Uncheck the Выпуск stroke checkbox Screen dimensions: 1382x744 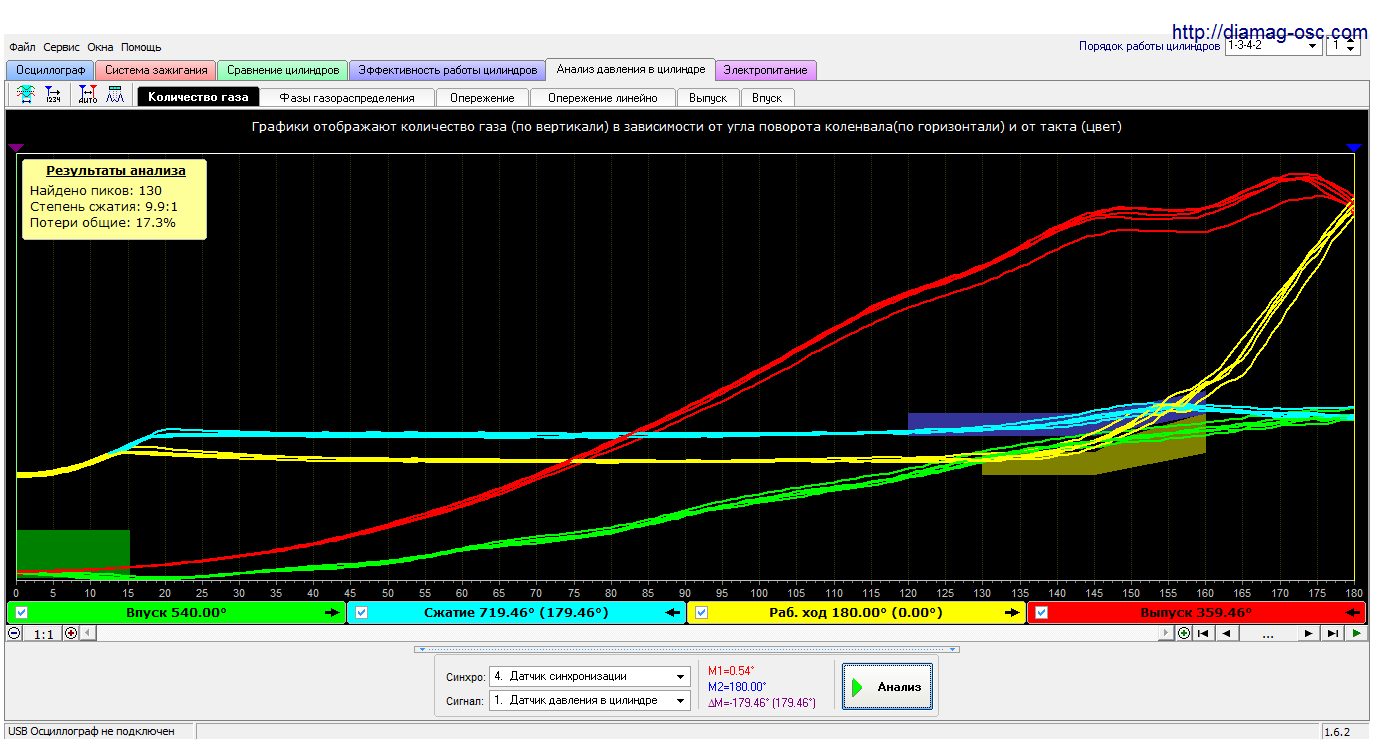pos(1042,613)
